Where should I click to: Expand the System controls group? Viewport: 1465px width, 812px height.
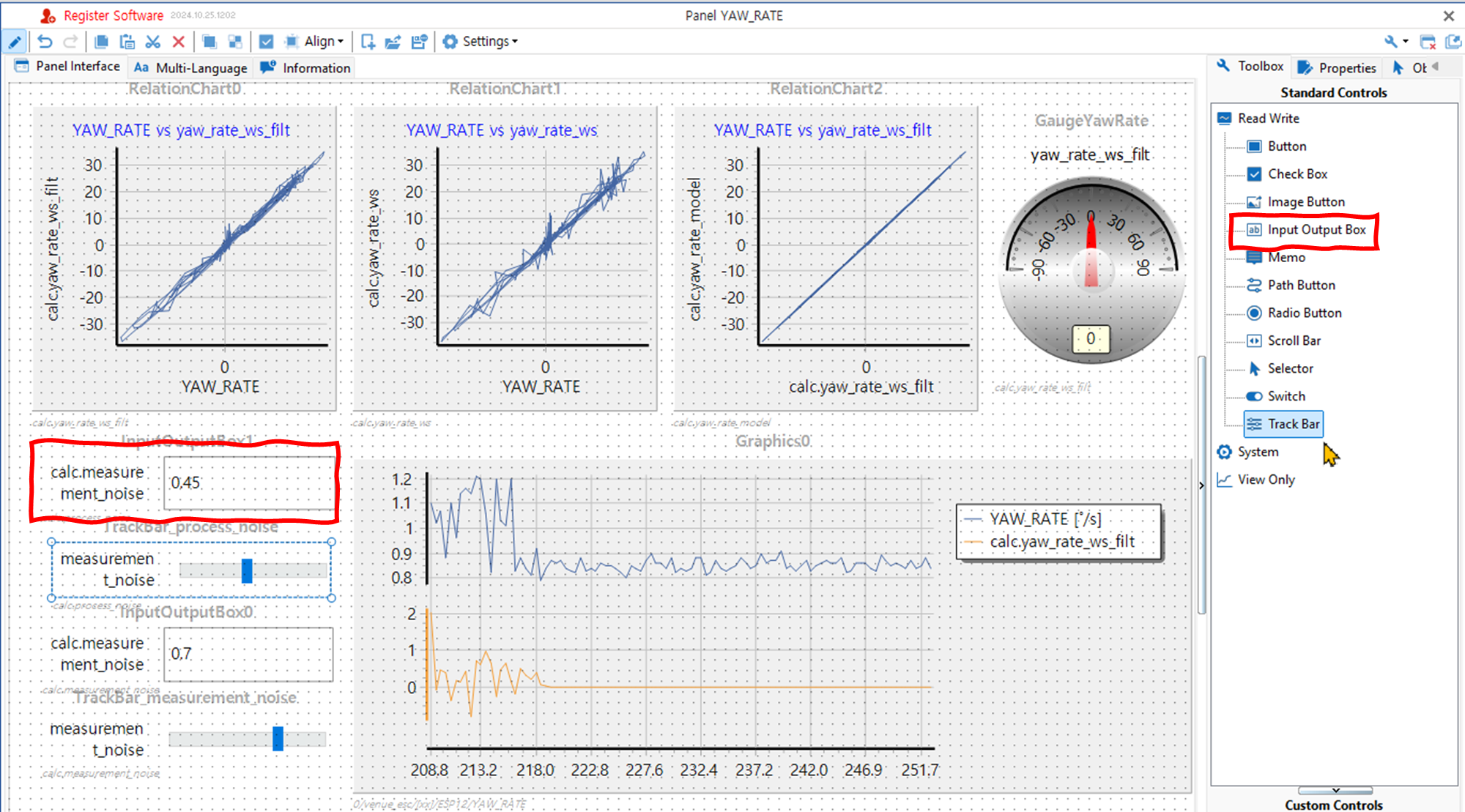point(1257,452)
